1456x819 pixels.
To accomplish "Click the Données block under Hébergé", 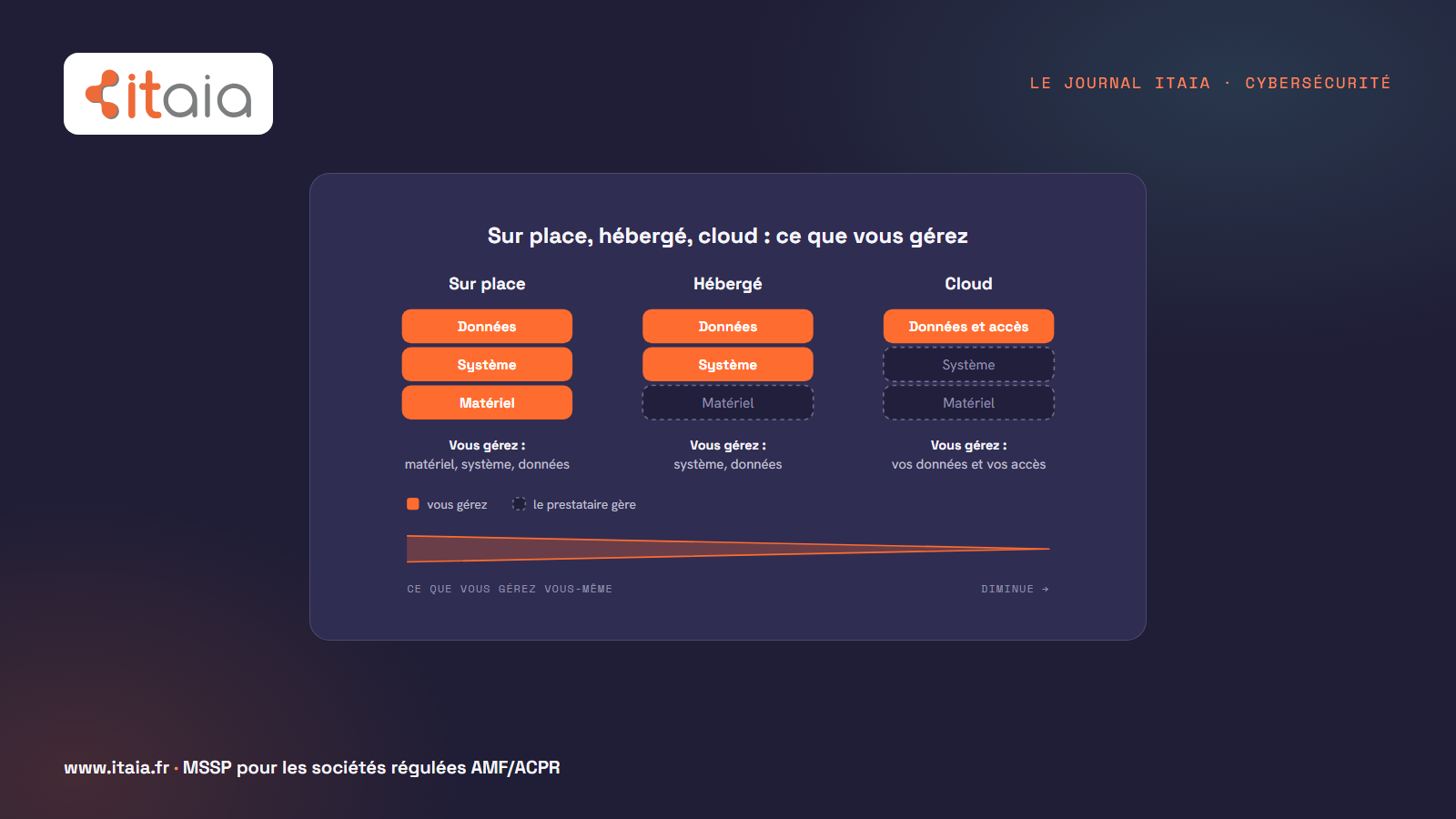I will 728,327.
